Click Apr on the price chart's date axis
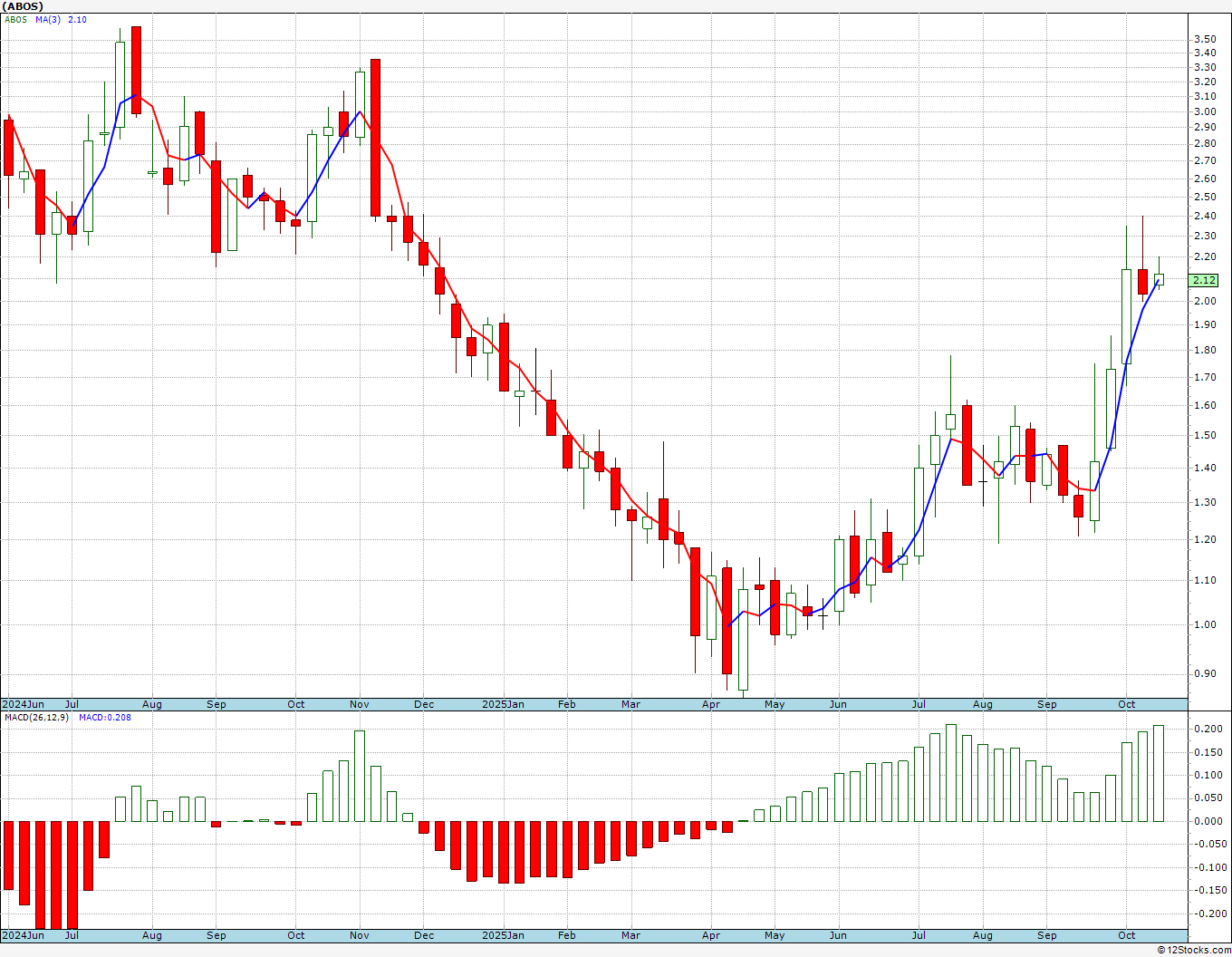Image resolution: width=1232 pixels, height=957 pixels. [711, 704]
